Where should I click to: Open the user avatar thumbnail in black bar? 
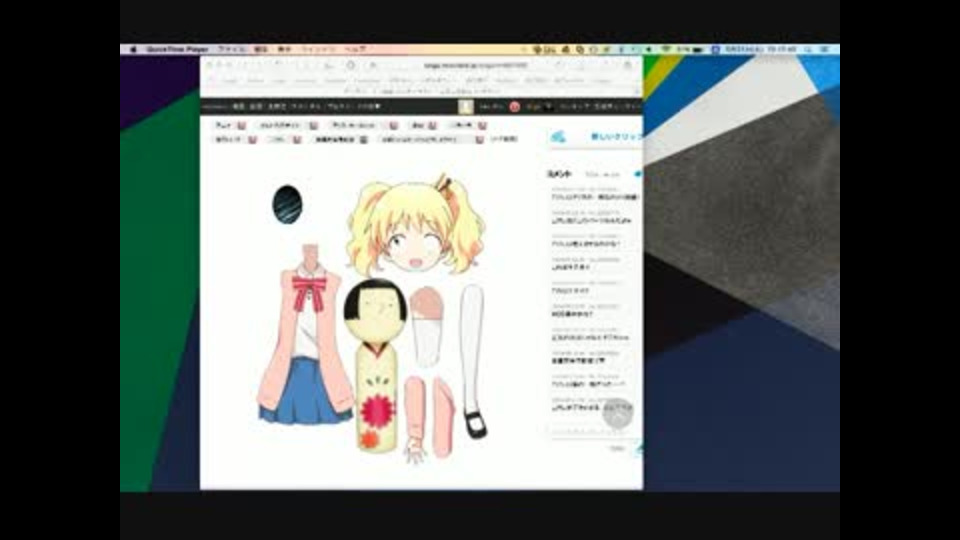pyautogui.click(x=465, y=107)
